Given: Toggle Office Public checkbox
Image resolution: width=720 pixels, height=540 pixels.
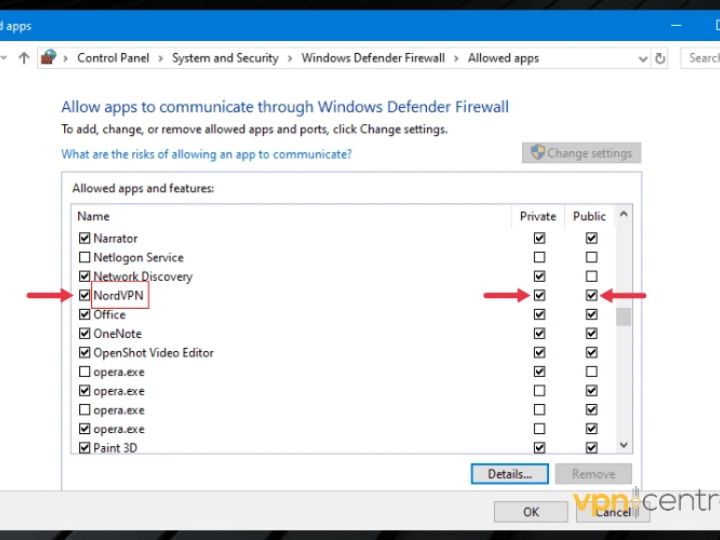Looking at the screenshot, I should click(591, 315).
